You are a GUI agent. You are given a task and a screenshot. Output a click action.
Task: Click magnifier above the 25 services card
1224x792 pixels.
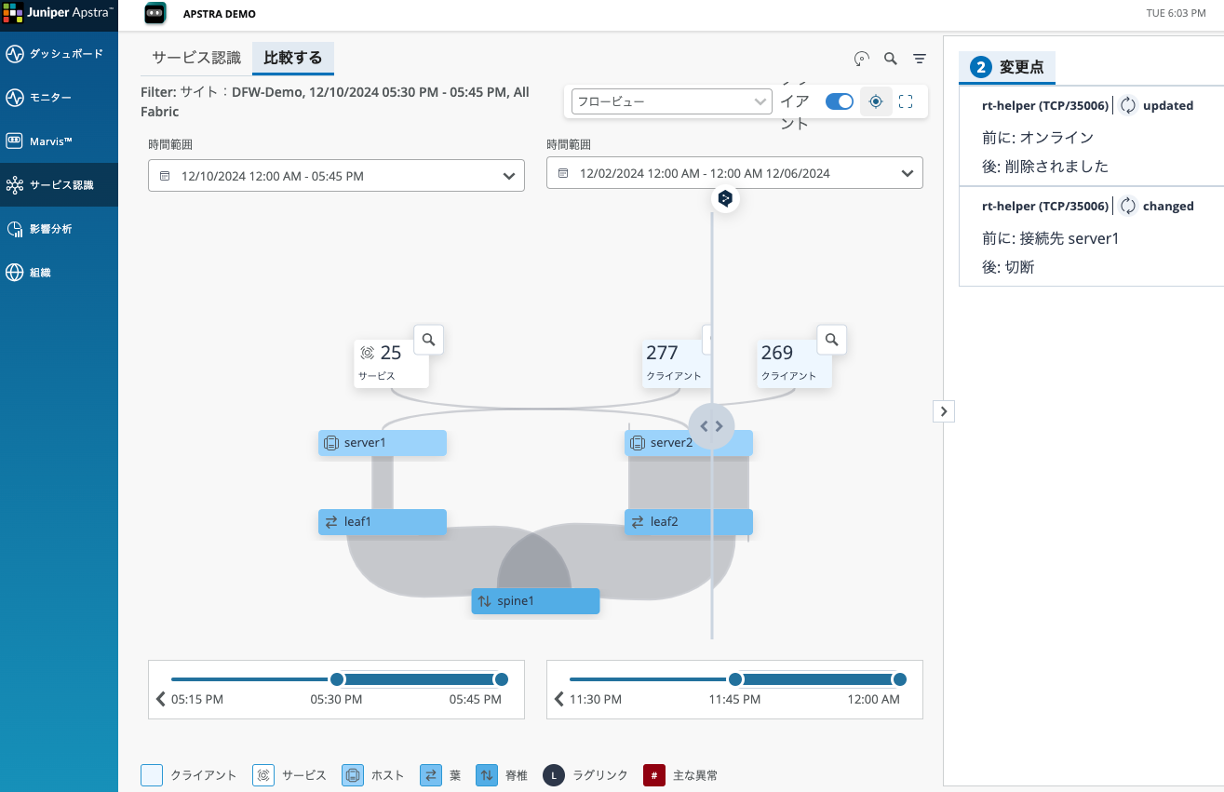pos(429,340)
